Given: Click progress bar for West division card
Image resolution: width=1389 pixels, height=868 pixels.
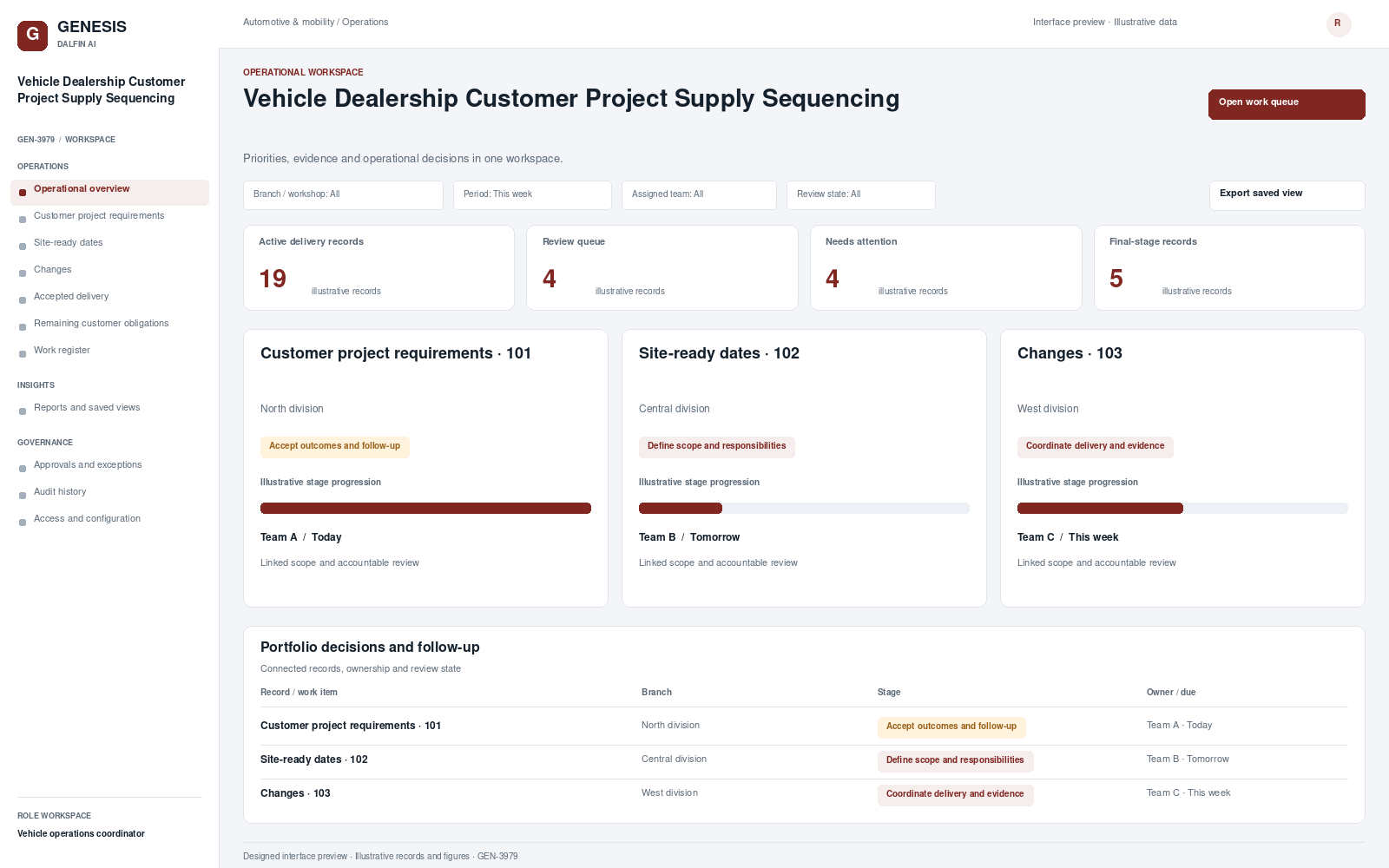Looking at the screenshot, I should click(x=1182, y=509).
